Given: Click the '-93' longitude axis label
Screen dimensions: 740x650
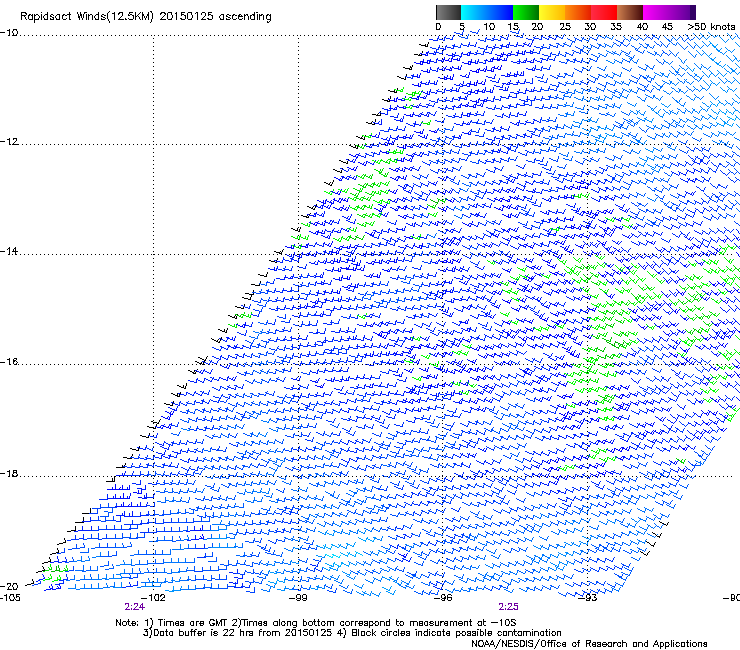Looking at the screenshot, I should 588,598.
